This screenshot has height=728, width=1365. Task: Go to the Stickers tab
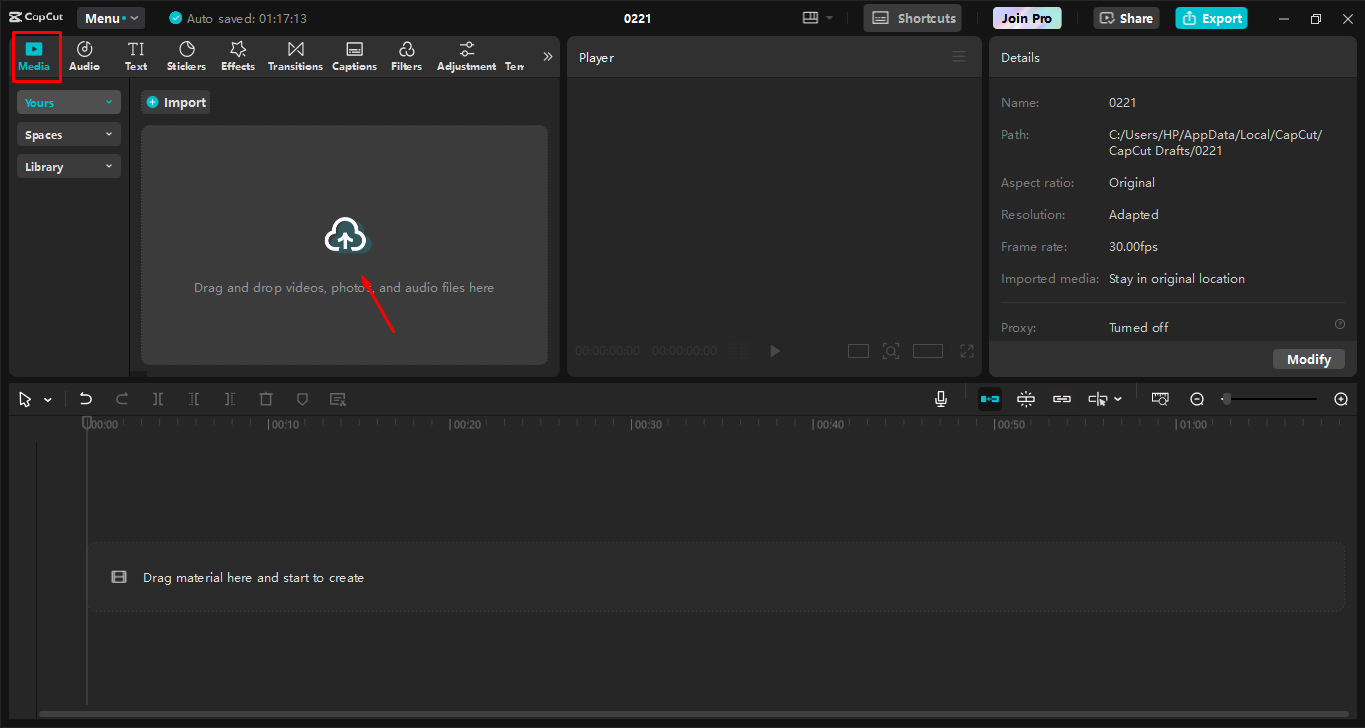click(x=186, y=57)
